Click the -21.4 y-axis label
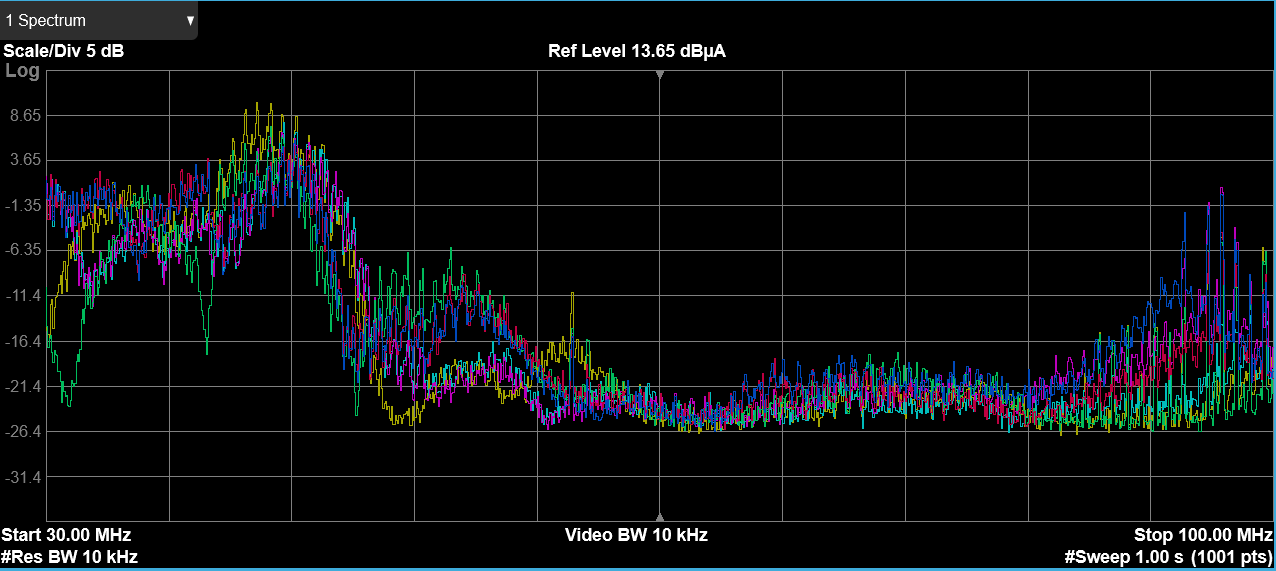Screen dimensions: 1276x571 tap(23, 386)
